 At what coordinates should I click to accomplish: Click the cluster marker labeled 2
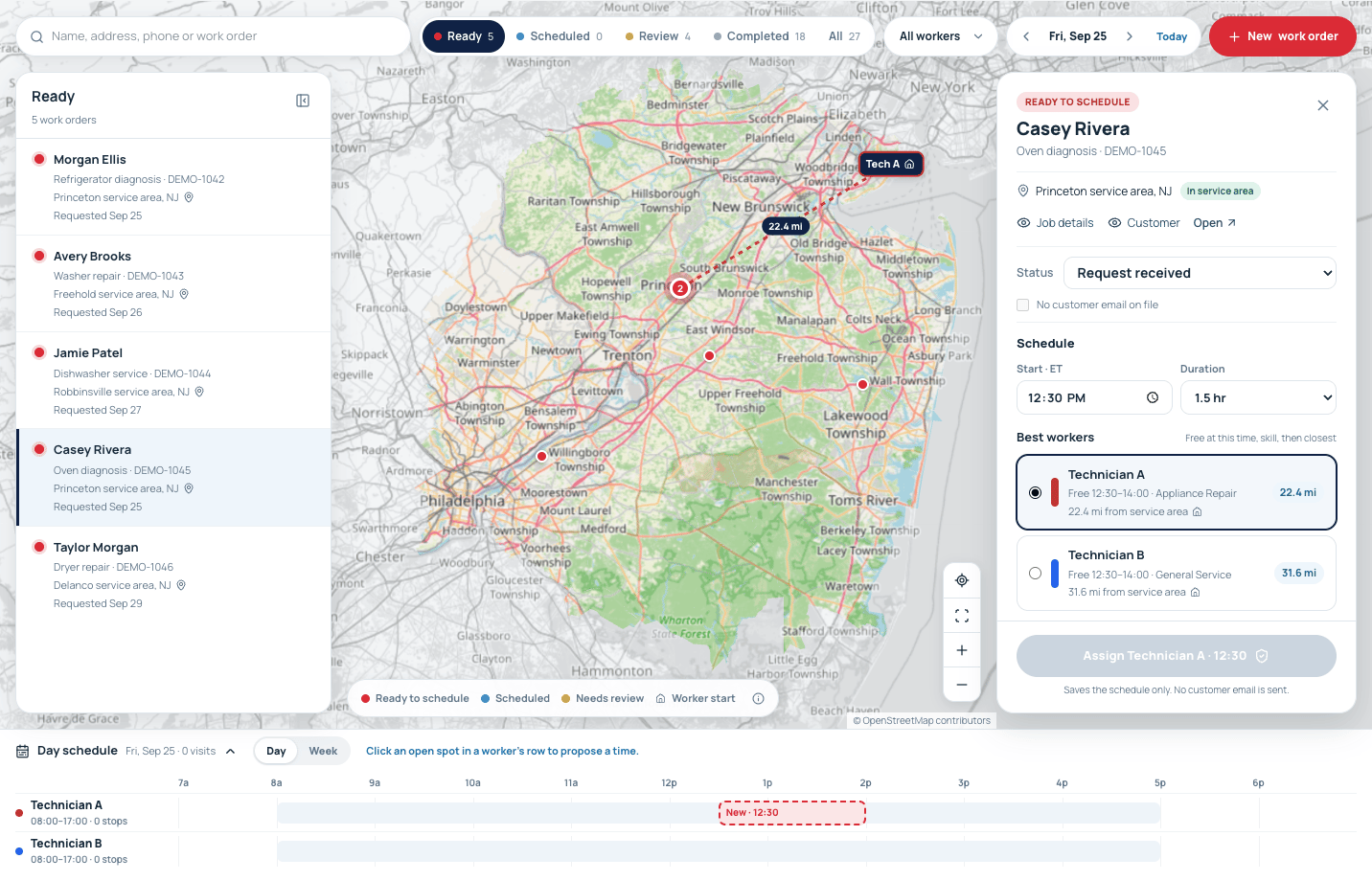(x=680, y=288)
